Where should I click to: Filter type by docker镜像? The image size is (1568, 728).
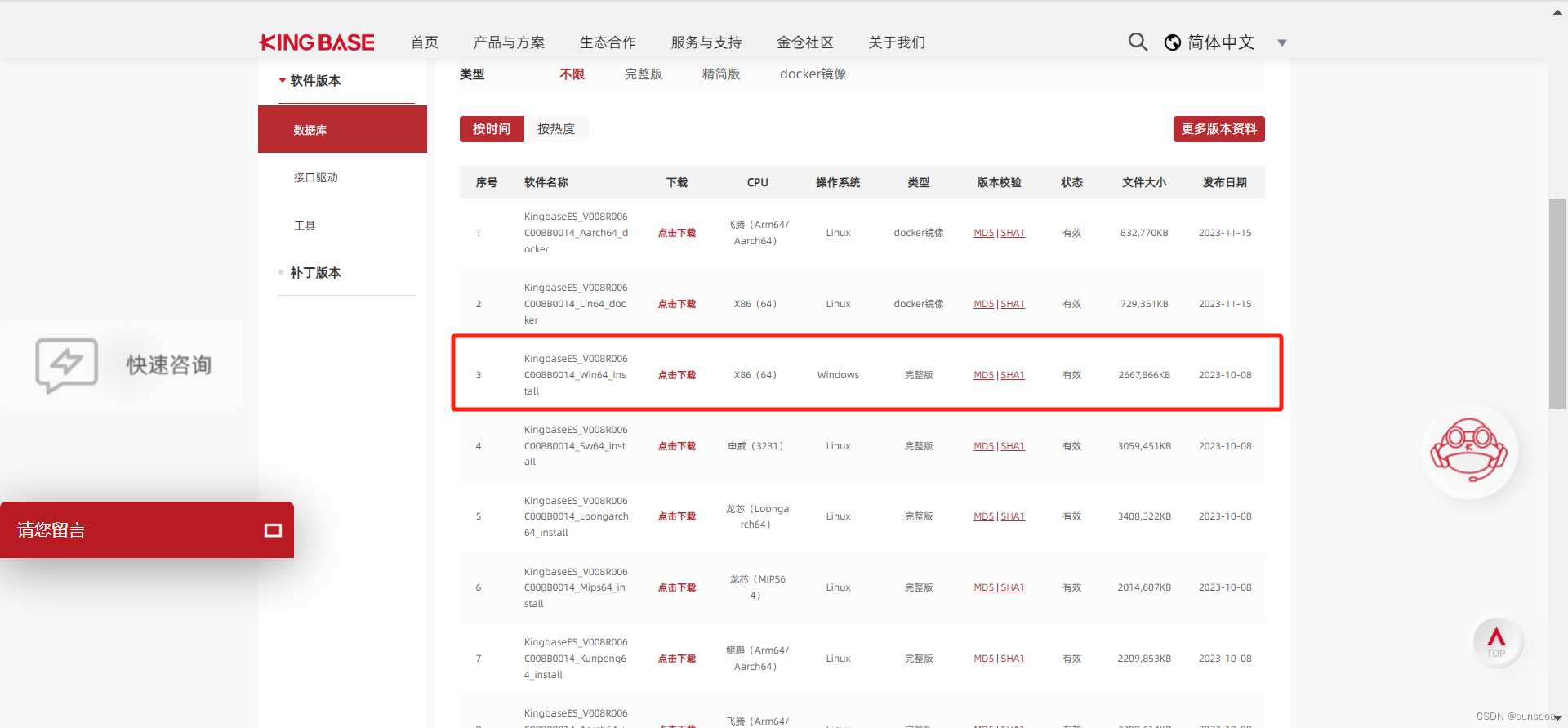813,74
